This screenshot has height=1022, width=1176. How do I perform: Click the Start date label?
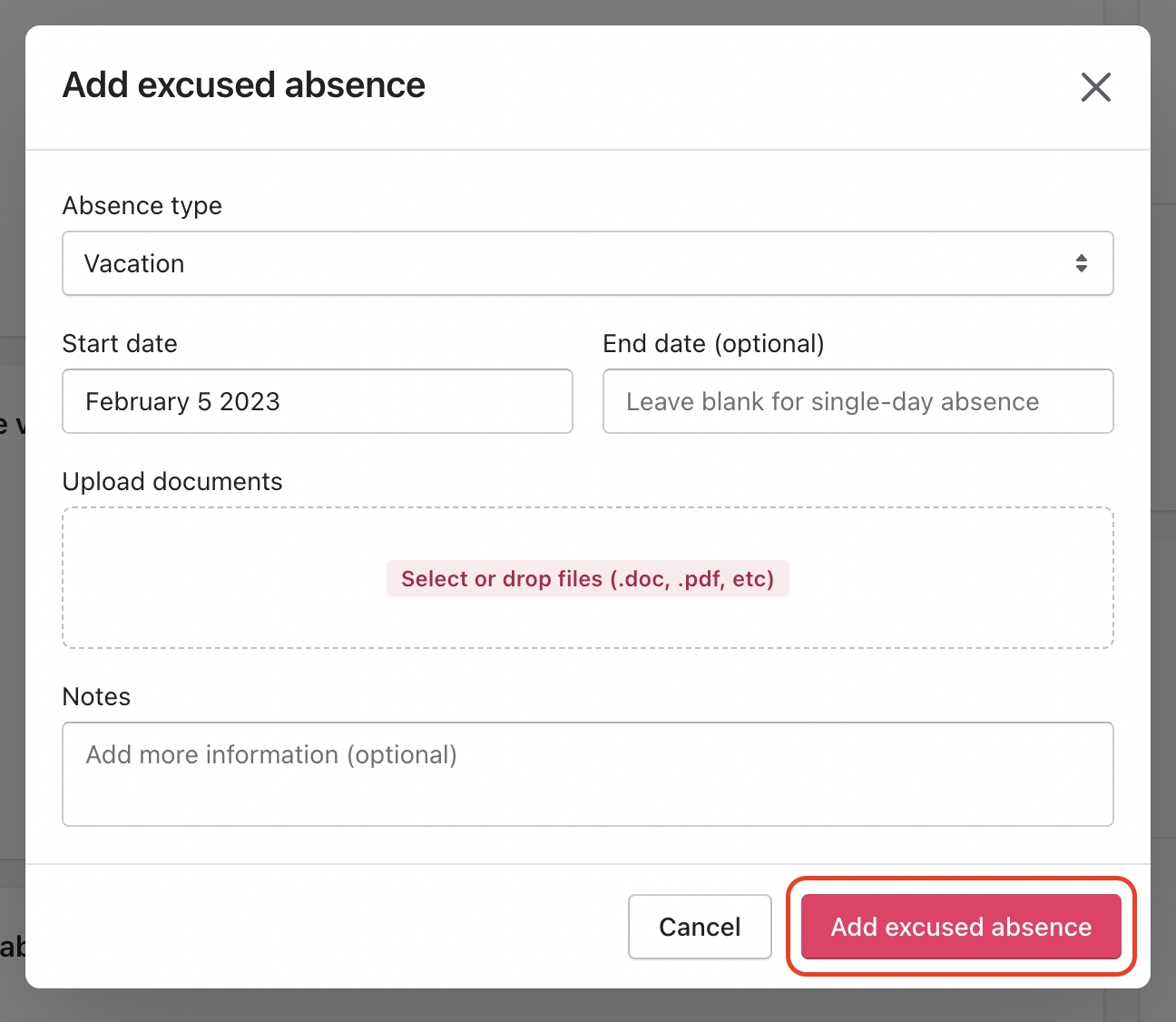point(120,344)
